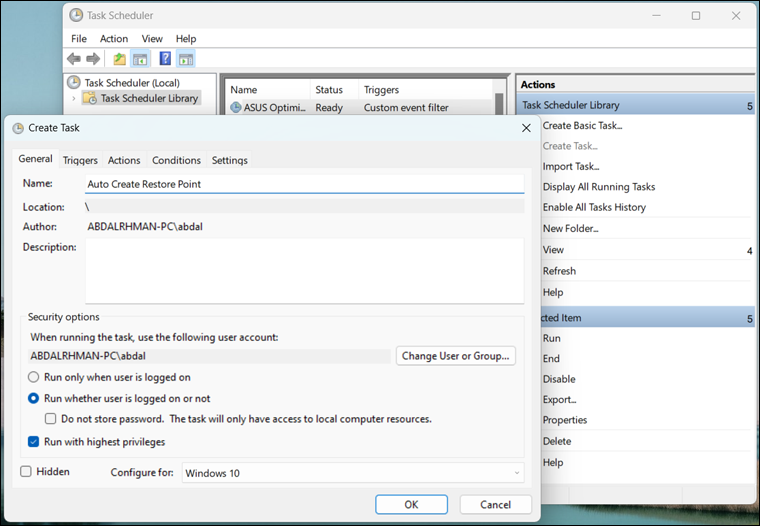This screenshot has width=760, height=526.
Task: Toggle the Show/Hide Console Tree icon
Action: tap(140, 59)
